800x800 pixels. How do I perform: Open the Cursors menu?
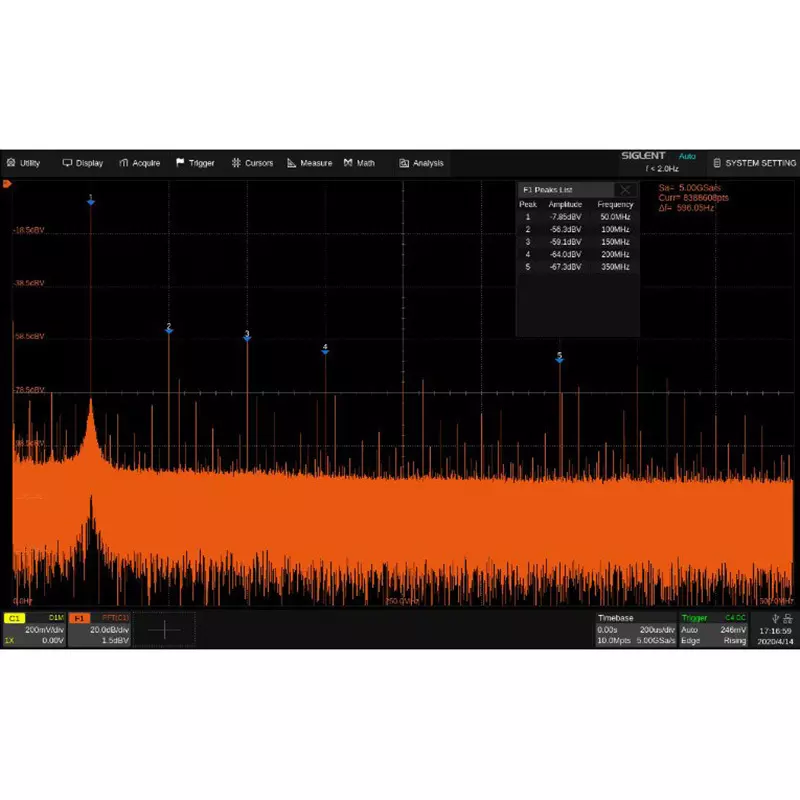point(252,163)
